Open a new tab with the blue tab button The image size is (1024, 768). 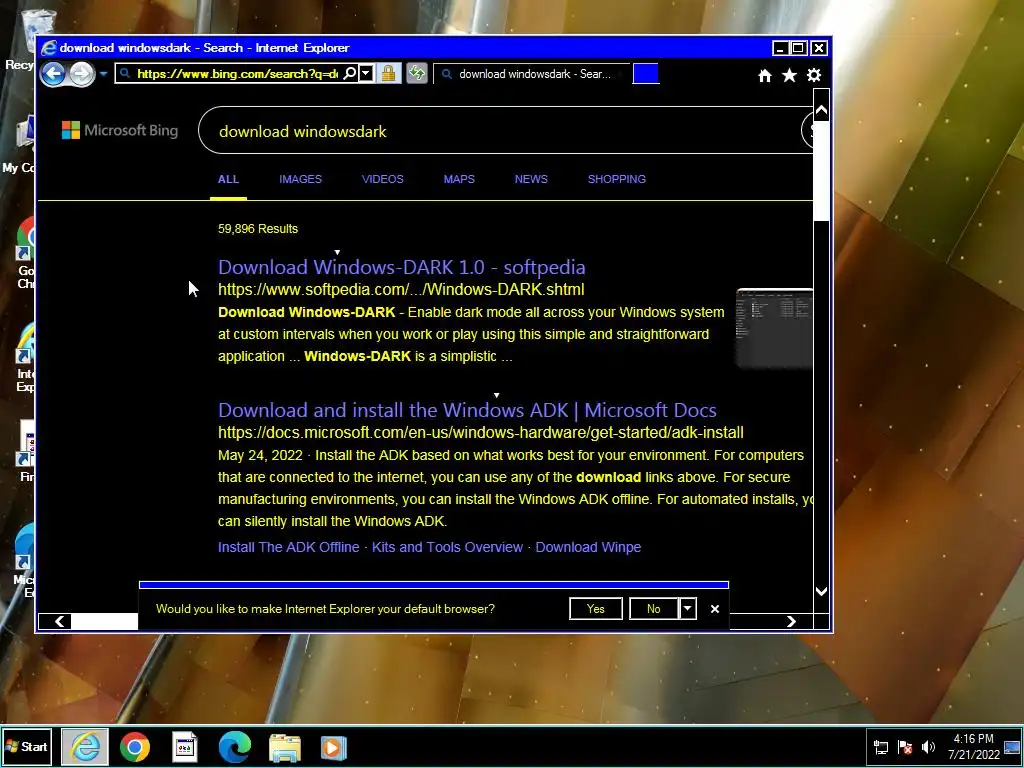tap(646, 74)
